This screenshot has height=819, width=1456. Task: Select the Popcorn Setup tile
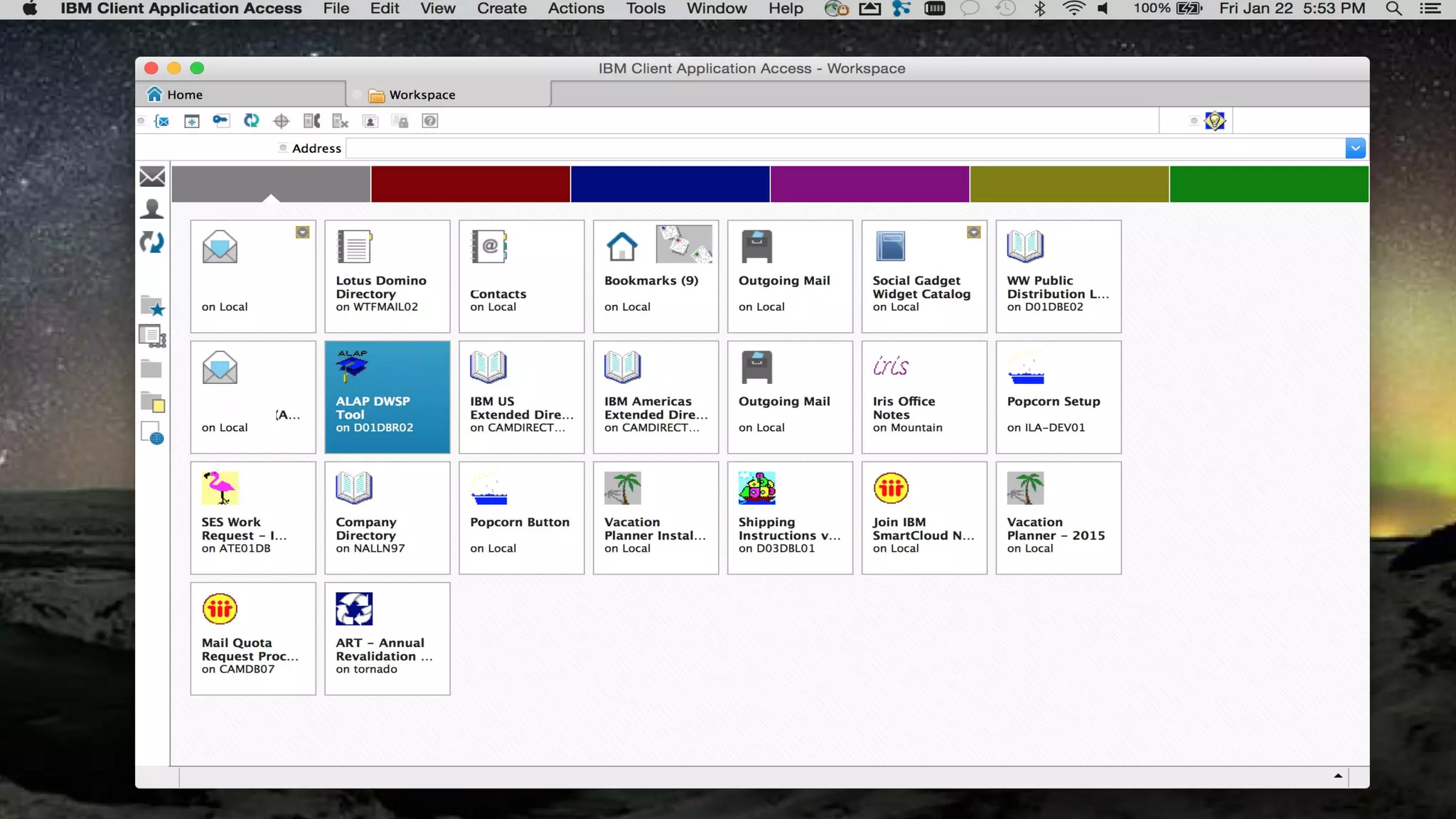[x=1059, y=397]
